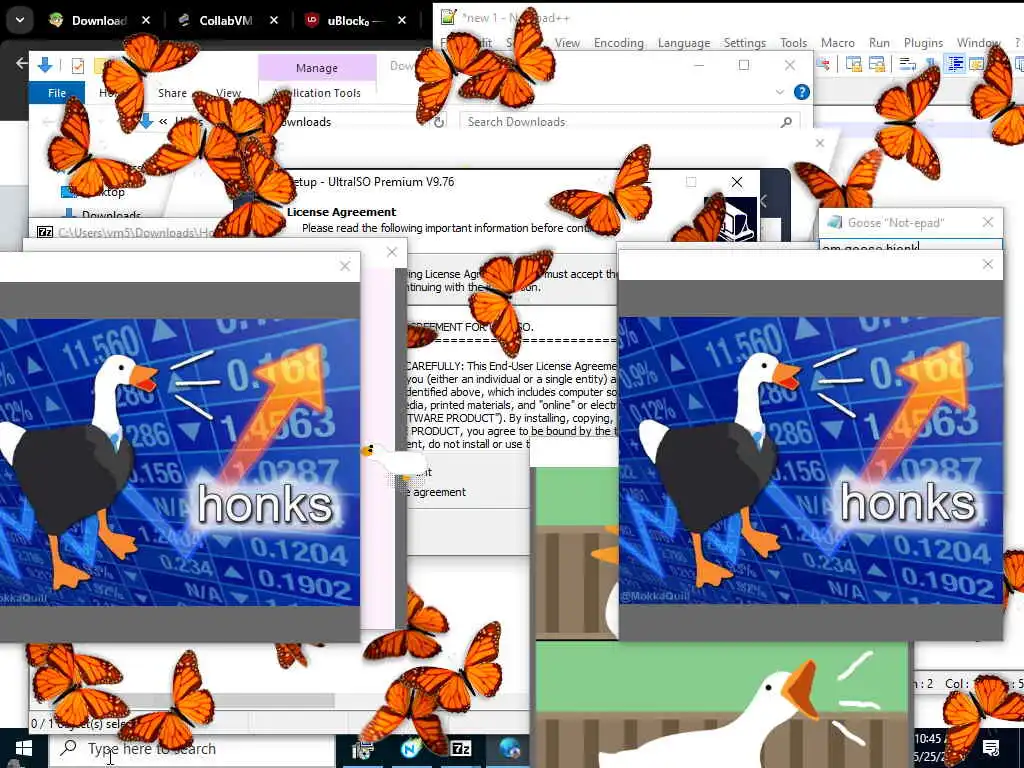Open the Run menu in Notepad++
This screenshot has width=1024, height=768.
click(x=879, y=42)
